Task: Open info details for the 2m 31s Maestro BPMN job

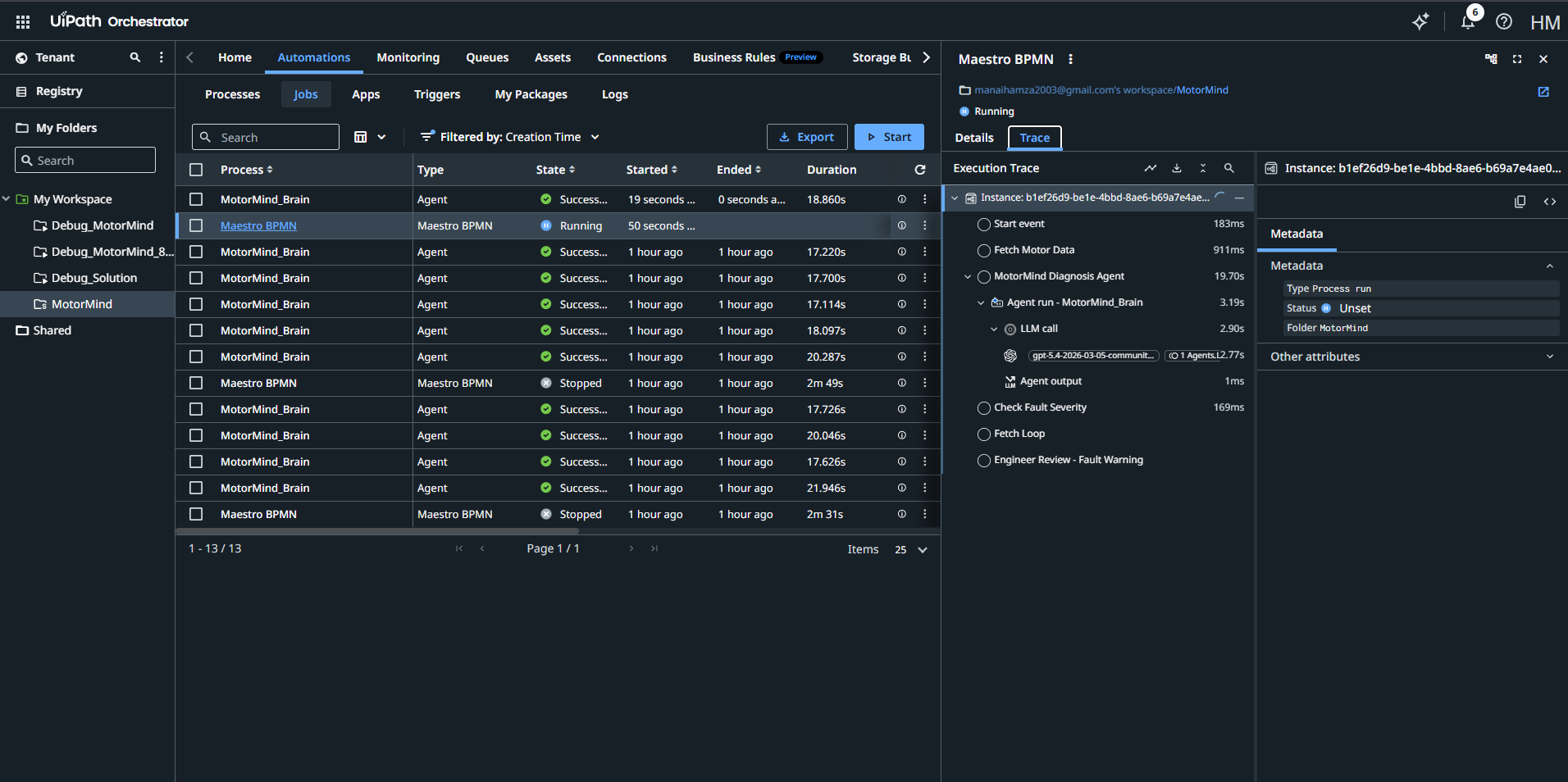Action: 902,514
